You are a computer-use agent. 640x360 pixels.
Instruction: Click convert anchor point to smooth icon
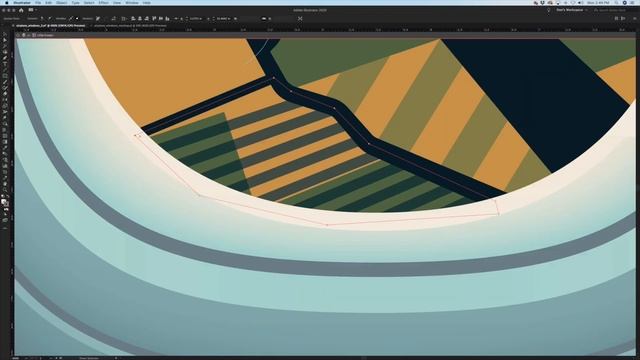coord(49,19)
